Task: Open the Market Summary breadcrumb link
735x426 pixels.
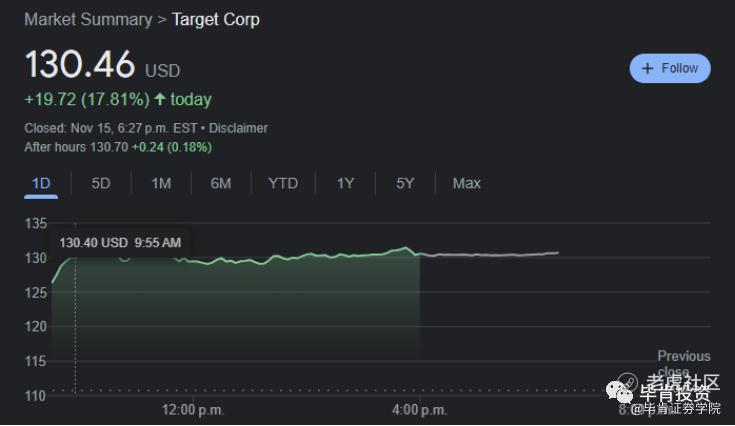Action: pos(88,20)
